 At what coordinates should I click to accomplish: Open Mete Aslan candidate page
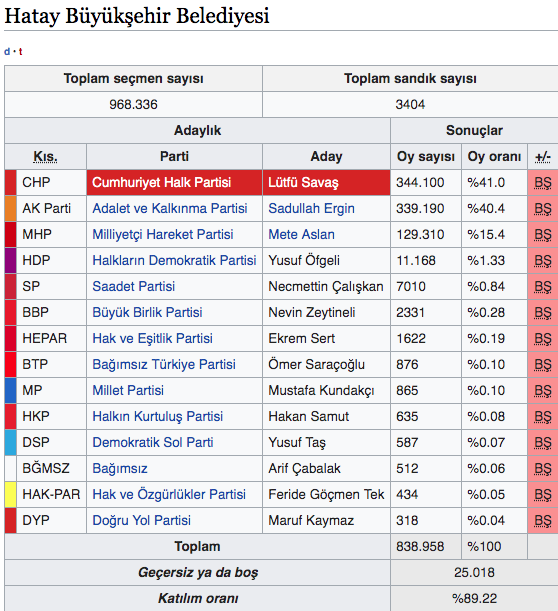click(301, 234)
